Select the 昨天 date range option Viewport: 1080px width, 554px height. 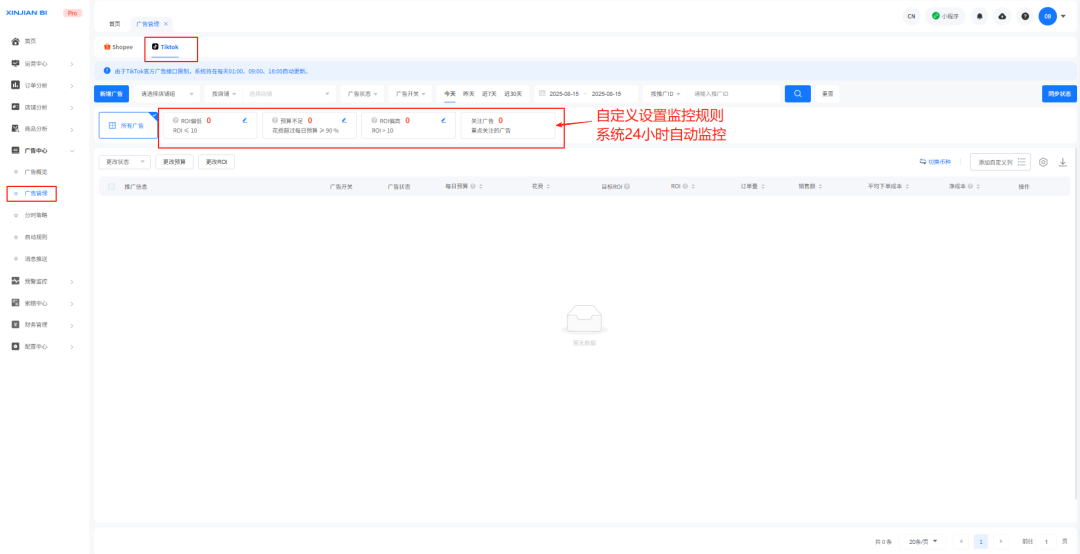pos(469,94)
